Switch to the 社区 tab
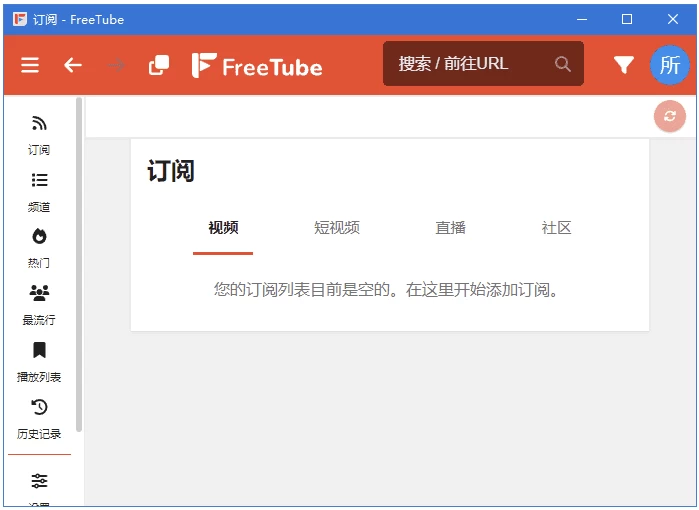 pos(556,228)
